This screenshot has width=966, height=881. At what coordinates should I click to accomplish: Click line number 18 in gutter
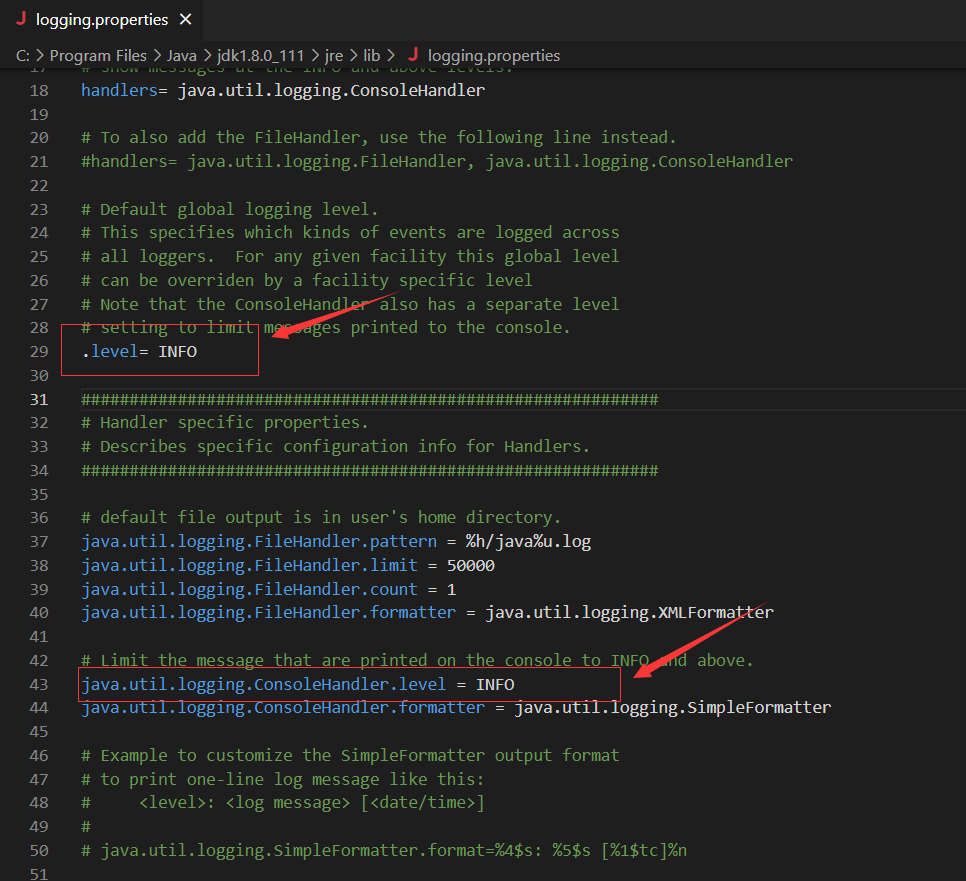click(39, 91)
